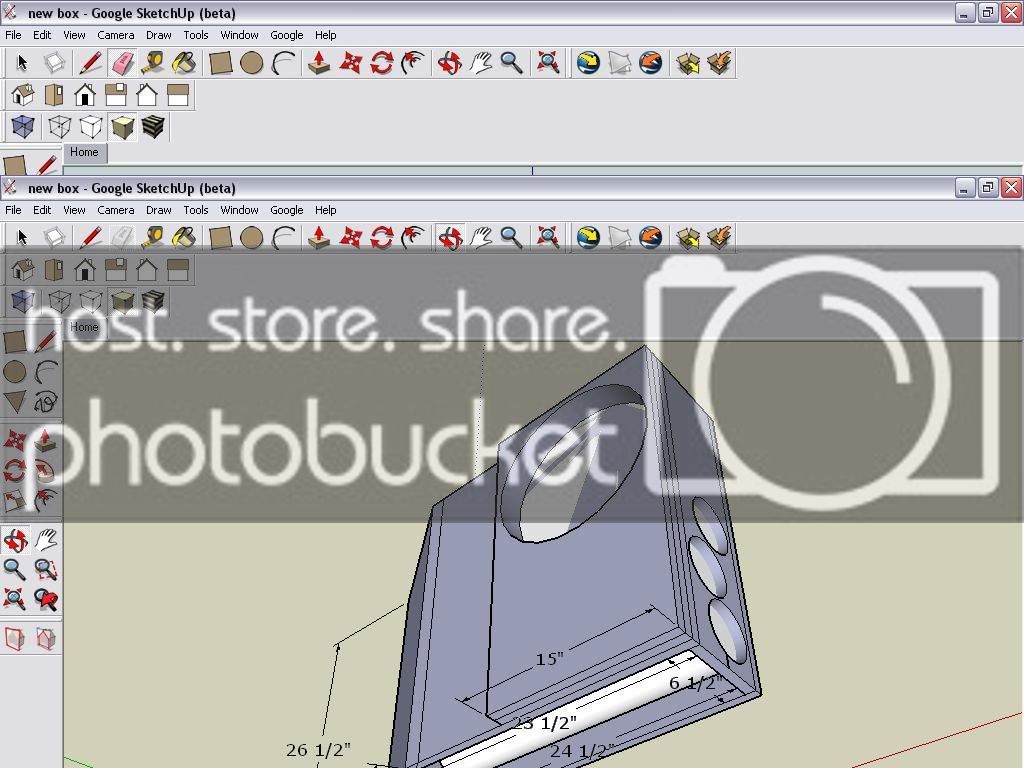1024x768 pixels.
Task: Select the Home scene tab in lower window
Action: pos(84,327)
